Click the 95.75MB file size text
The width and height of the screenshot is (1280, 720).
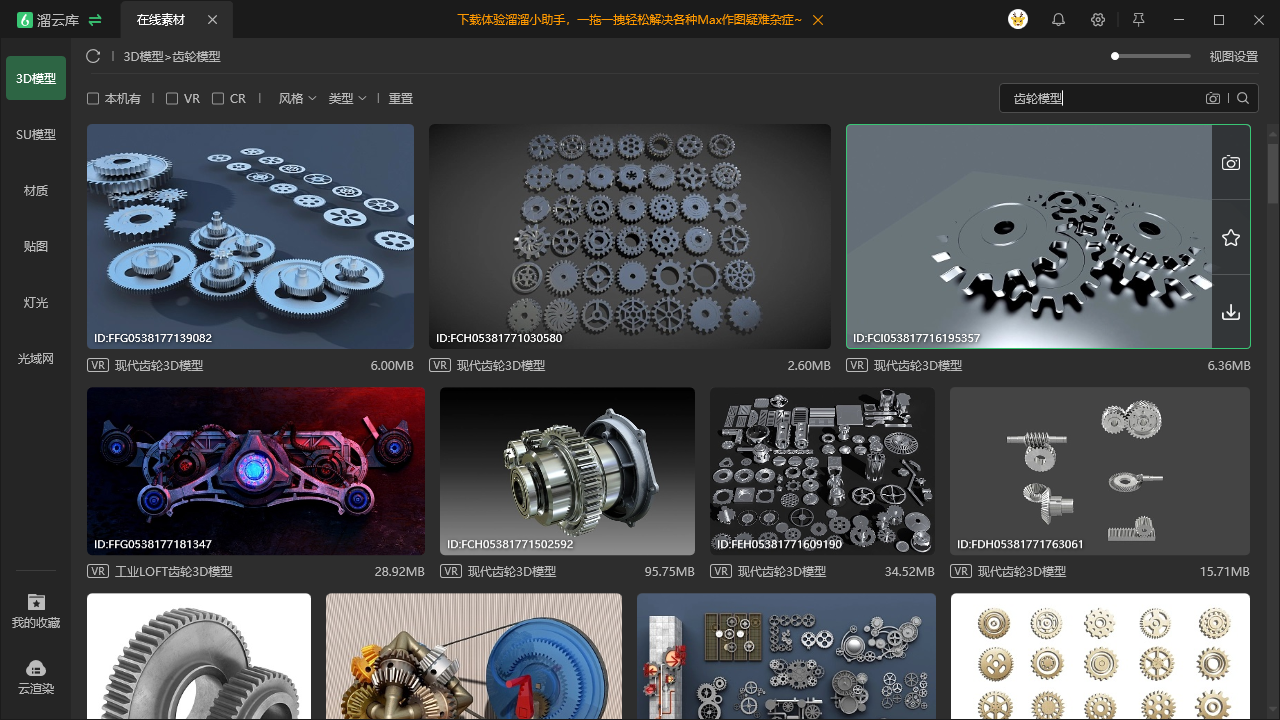669,572
